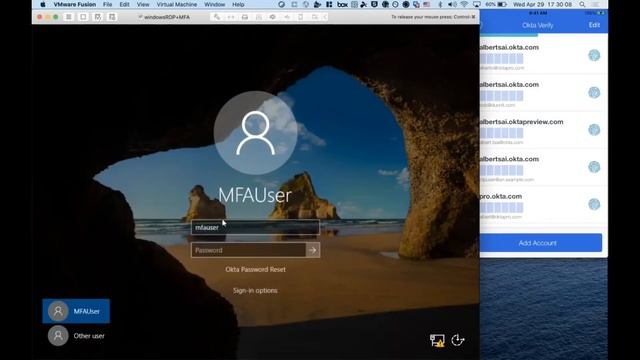Click the Wi-Fi status icon
This screenshot has width=640, height=360.
464,4
